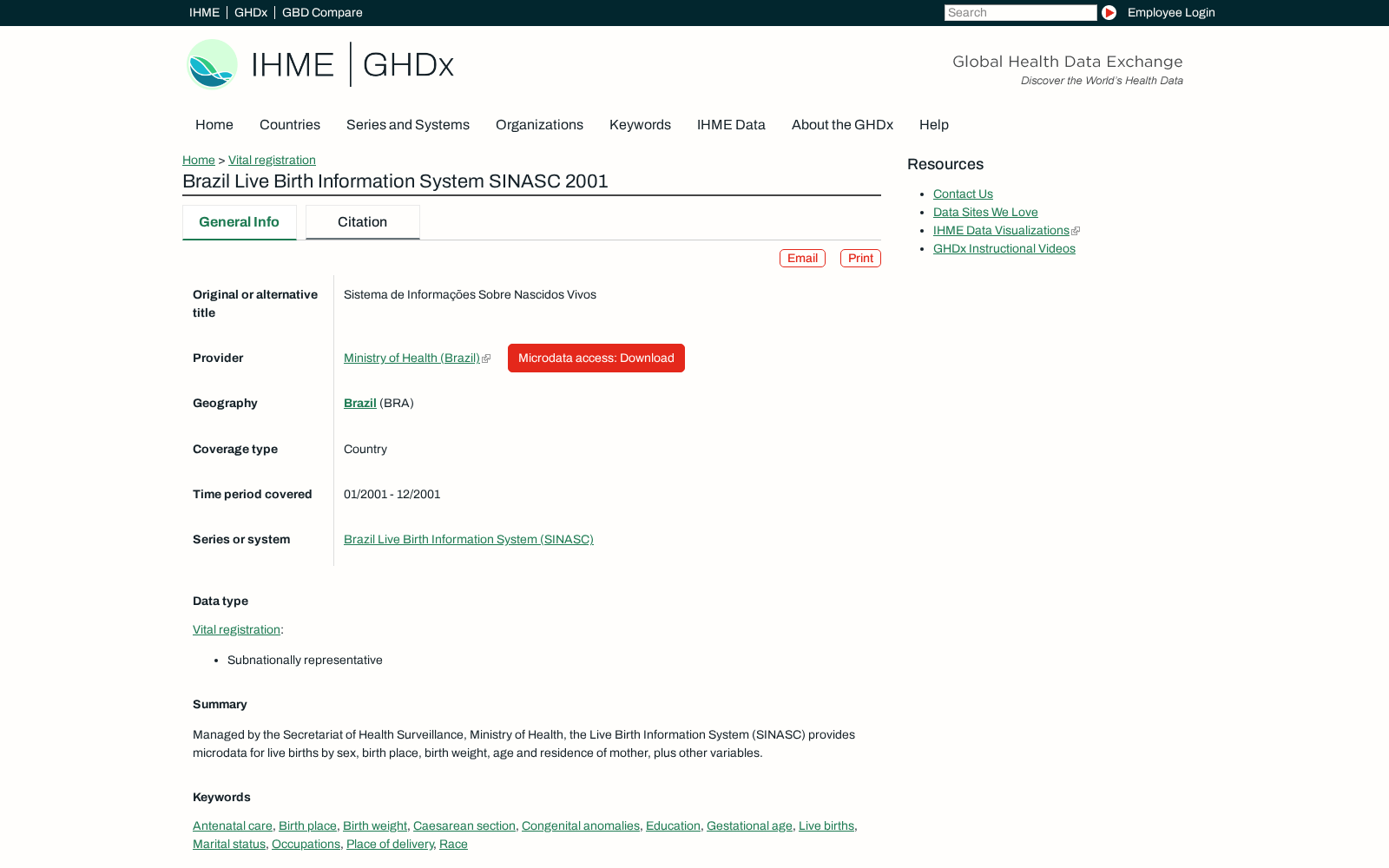The width and height of the screenshot is (1389, 868).
Task: Click the text Sistema de Informações Sobre Nascidos Vivos
Action: (470, 295)
